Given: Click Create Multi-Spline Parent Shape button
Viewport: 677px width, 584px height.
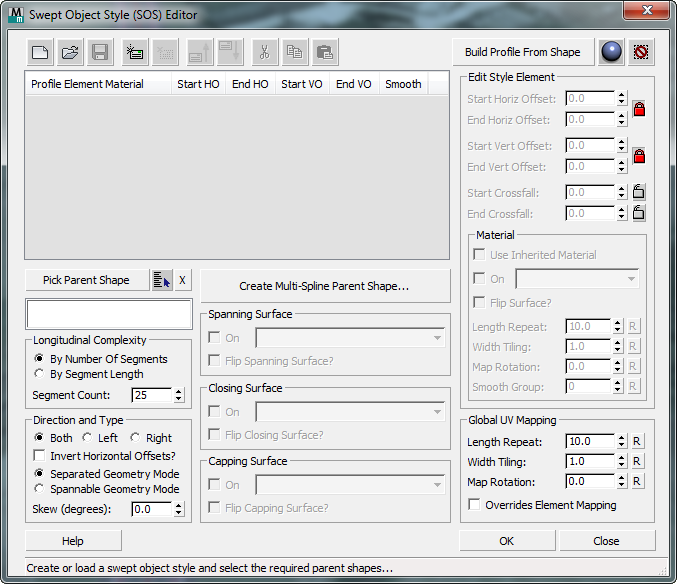Looking at the screenshot, I should pos(325,286).
